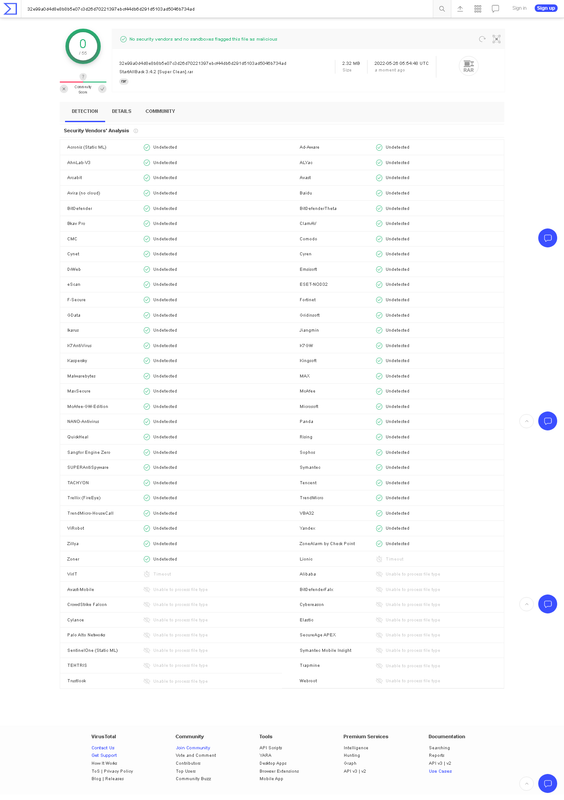
Task: Click How It Works footer link
Action: (104, 763)
